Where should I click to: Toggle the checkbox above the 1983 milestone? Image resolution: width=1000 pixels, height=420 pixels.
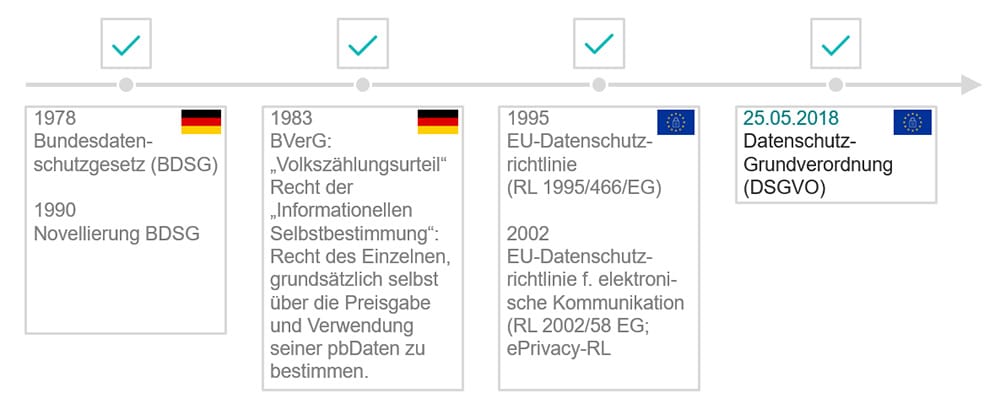[x=363, y=43]
